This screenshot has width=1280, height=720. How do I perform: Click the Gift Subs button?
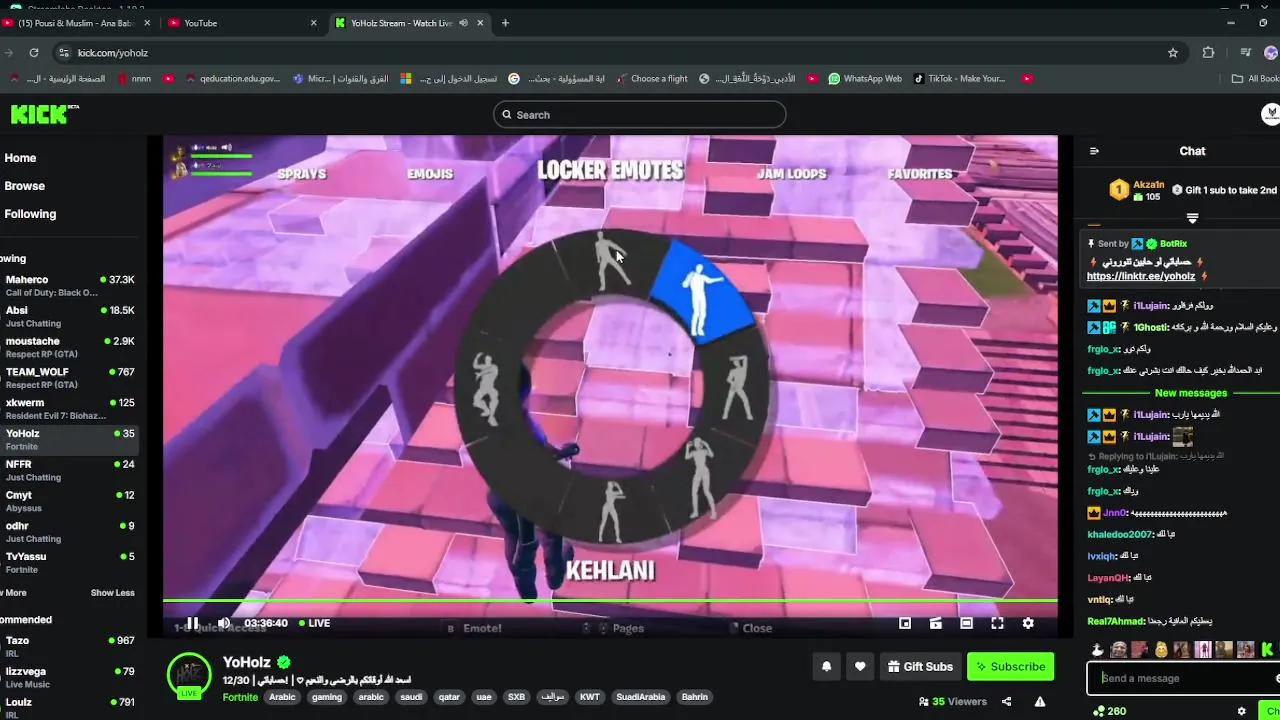coord(920,667)
